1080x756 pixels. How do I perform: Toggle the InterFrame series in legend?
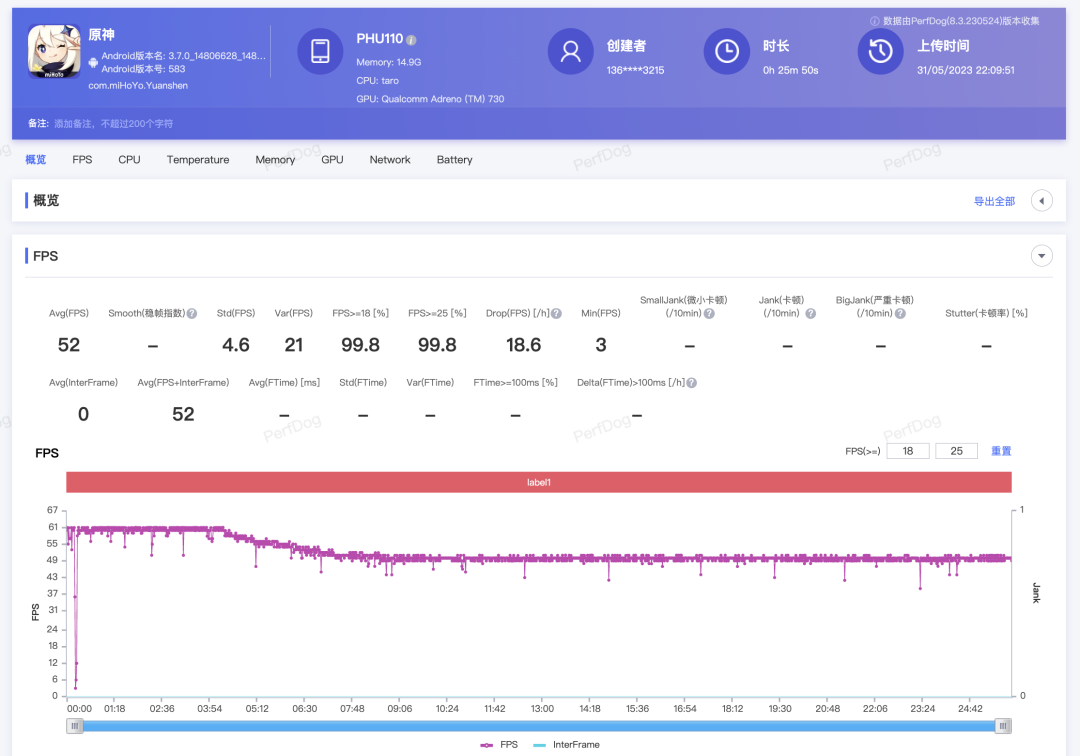[566, 744]
